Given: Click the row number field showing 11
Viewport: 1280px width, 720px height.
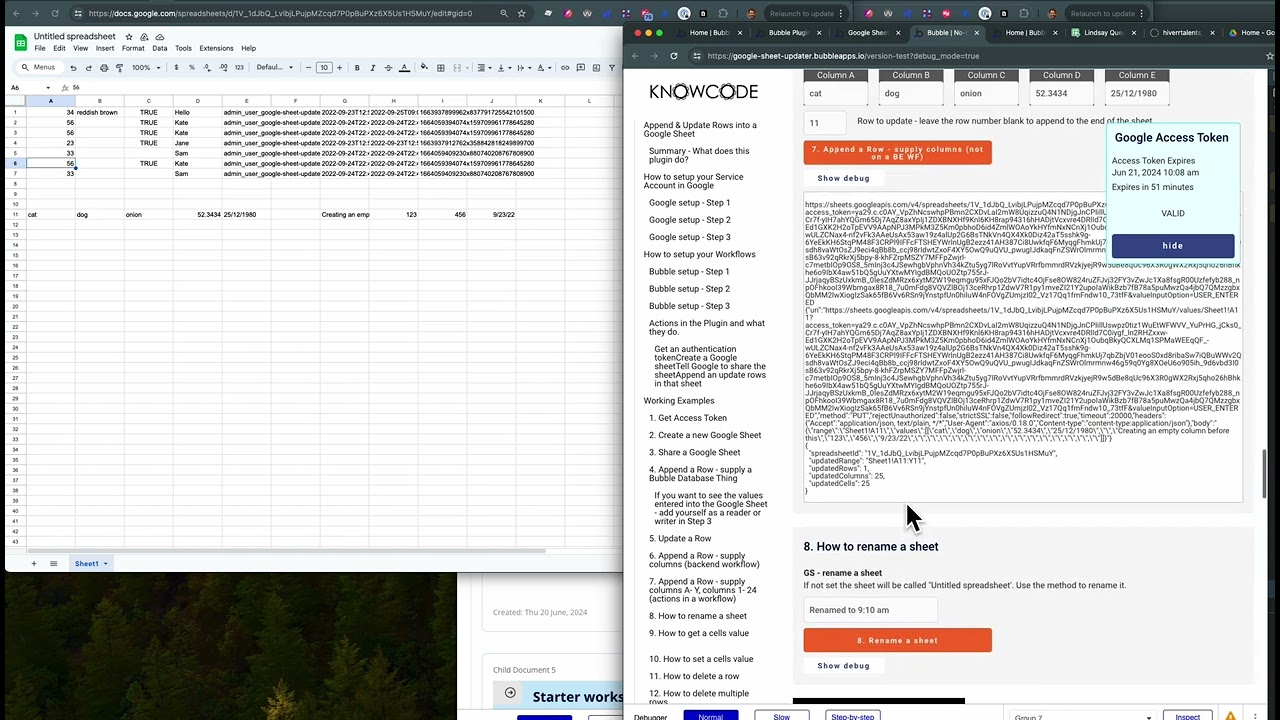Looking at the screenshot, I should pos(825,123).
